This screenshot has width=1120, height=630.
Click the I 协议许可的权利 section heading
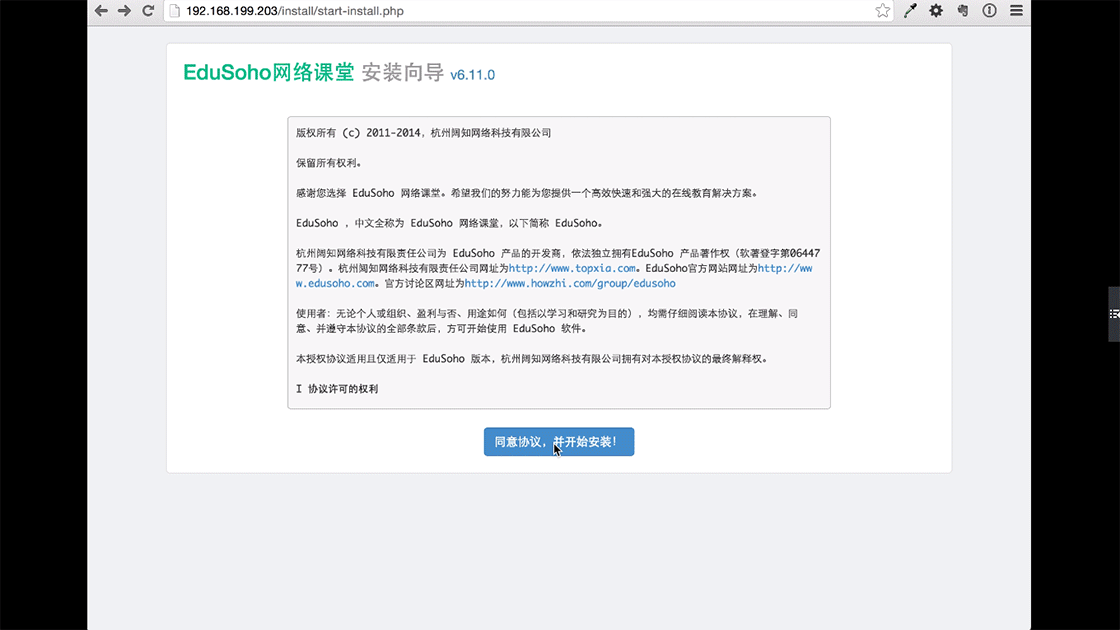[337, 389]
